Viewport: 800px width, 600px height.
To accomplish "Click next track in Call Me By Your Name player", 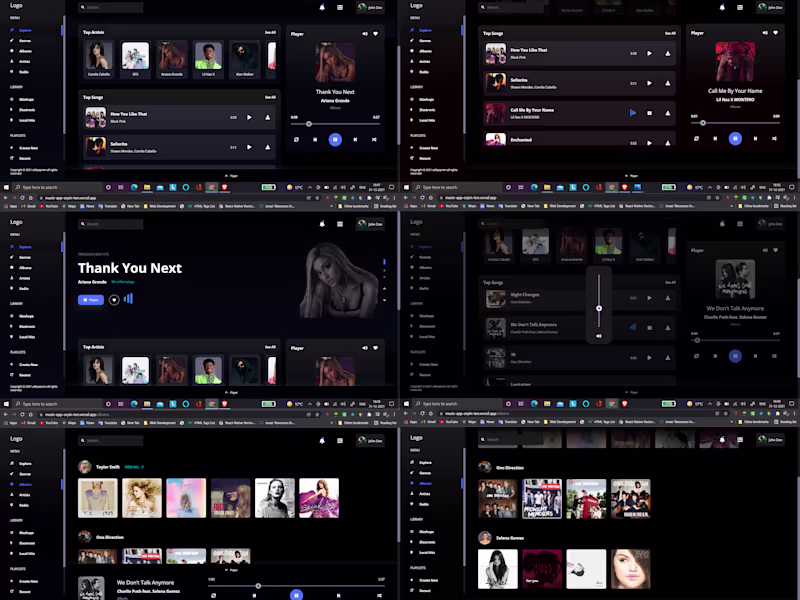I will [755, 138].
